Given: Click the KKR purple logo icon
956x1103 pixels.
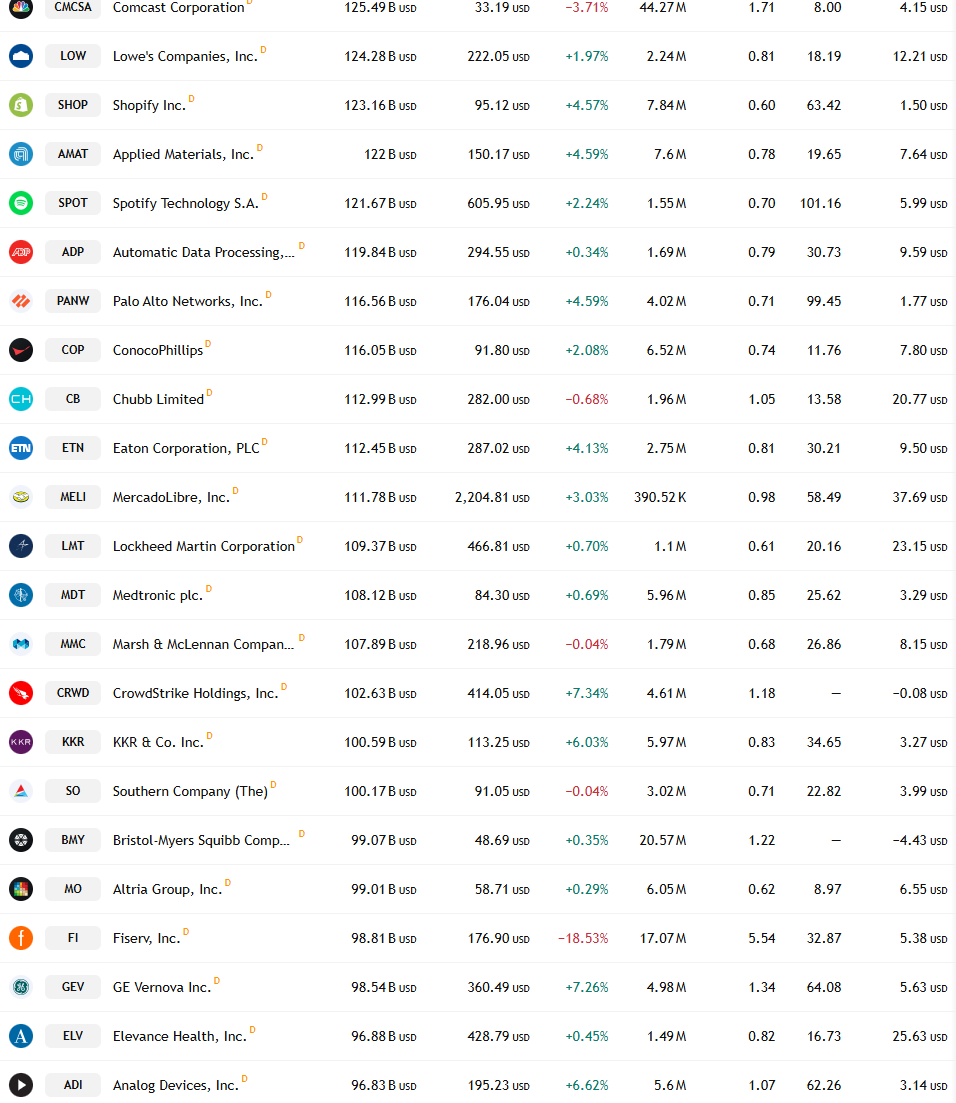Looking at the screenshot, I should (x=21, y=742).
